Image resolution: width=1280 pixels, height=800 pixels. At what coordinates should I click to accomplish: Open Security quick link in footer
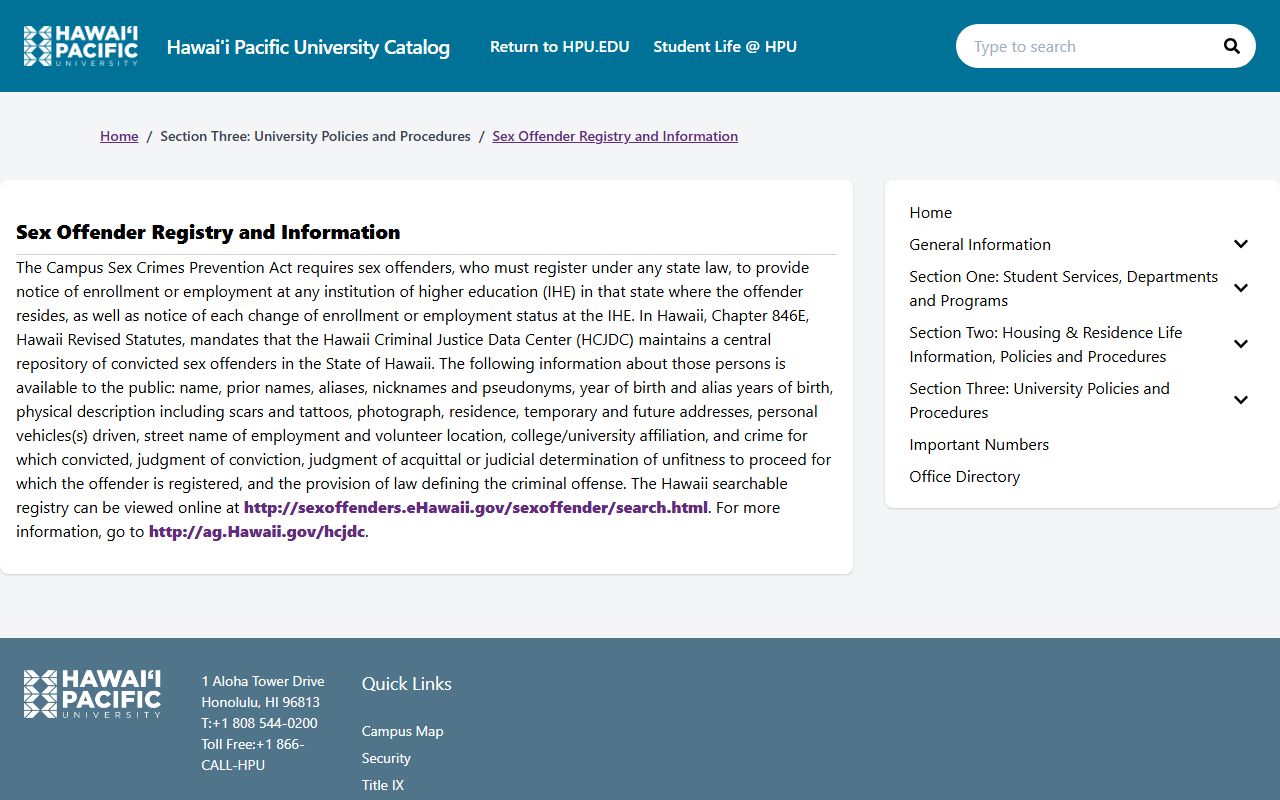(386, 758)
